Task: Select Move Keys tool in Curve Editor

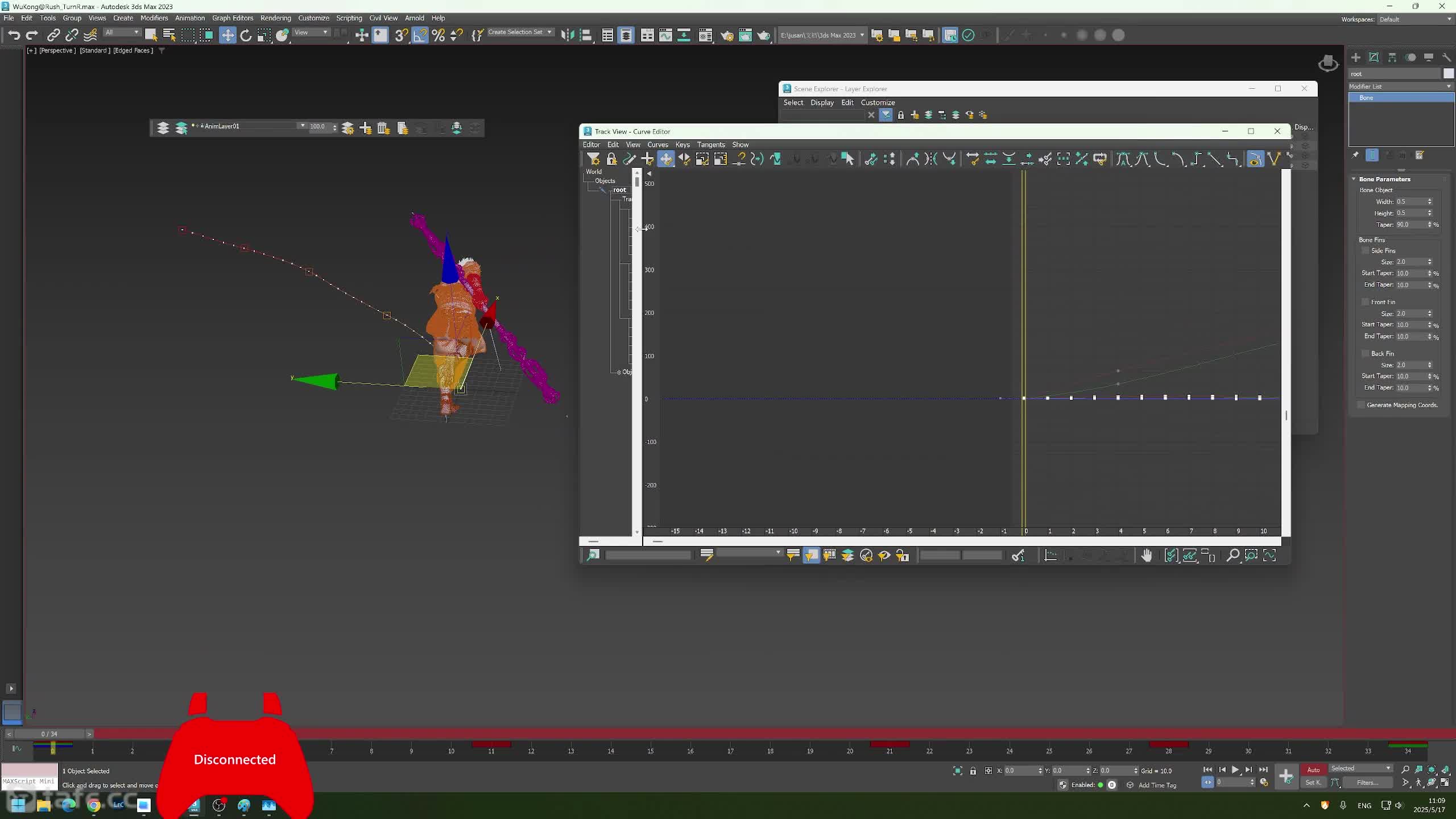Action: [x=665, y=159]
